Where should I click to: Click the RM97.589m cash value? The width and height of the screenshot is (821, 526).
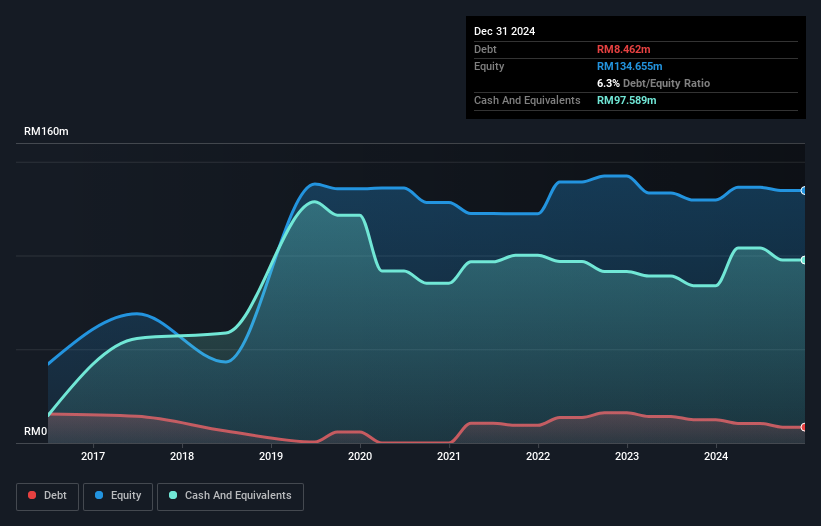(x=626, y=100)
